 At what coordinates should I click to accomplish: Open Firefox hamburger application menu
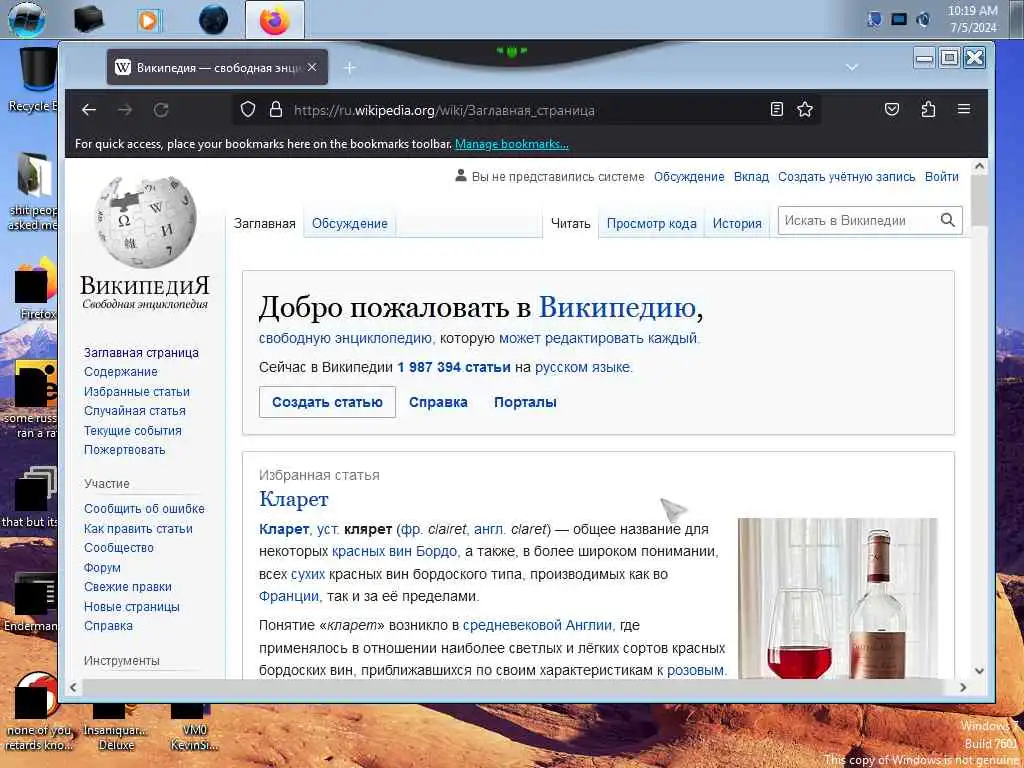[x=963, y=109]
